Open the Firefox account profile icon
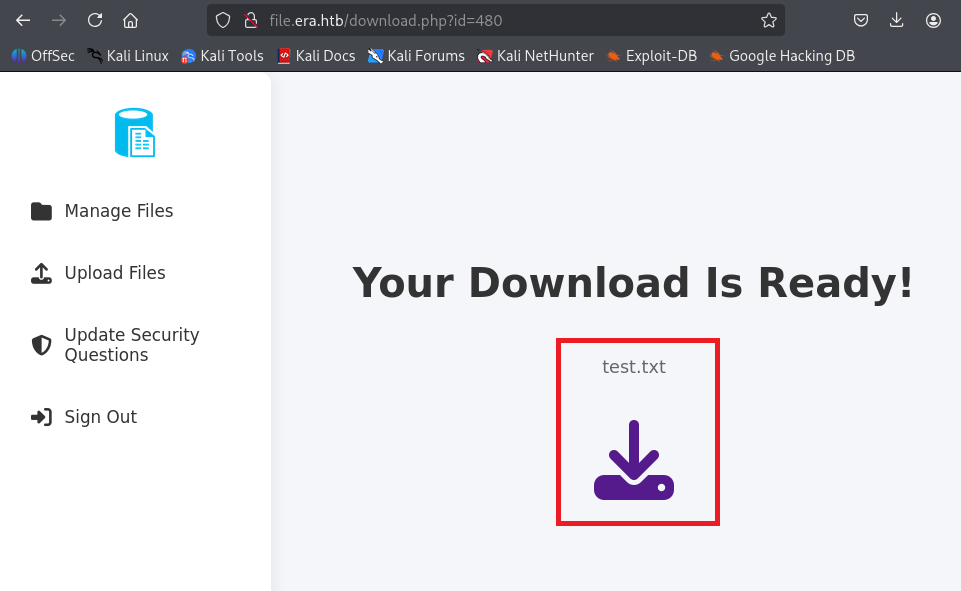Viewport: 961px width, 591px height. coord(933,20)
